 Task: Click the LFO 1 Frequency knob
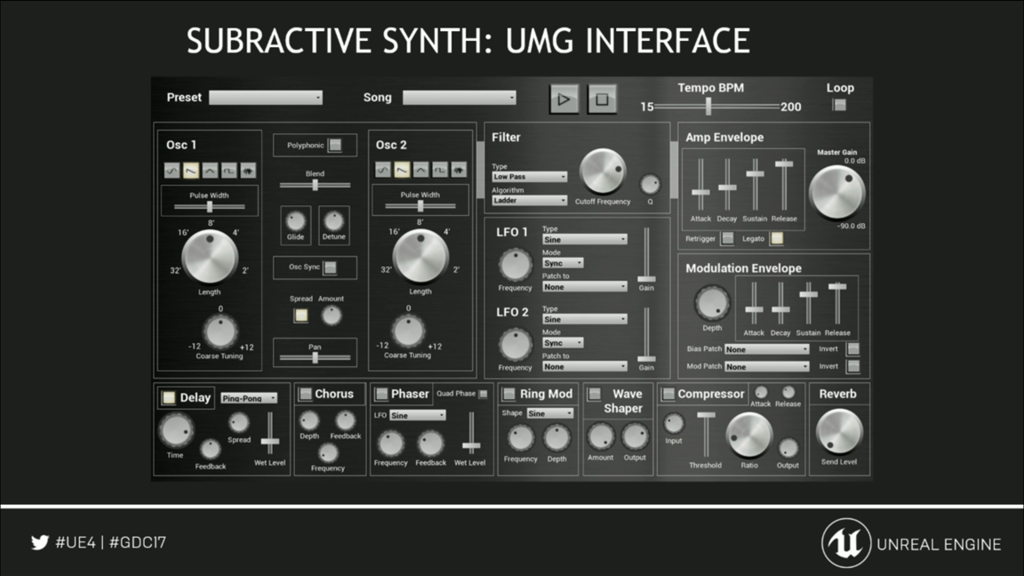tap(515, 264)
